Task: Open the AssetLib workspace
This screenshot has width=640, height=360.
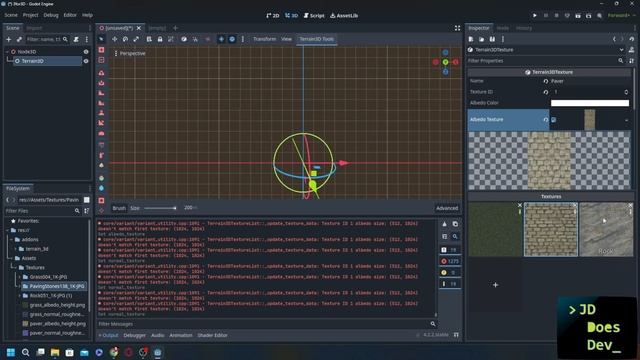Action: (x=344, y=16)
